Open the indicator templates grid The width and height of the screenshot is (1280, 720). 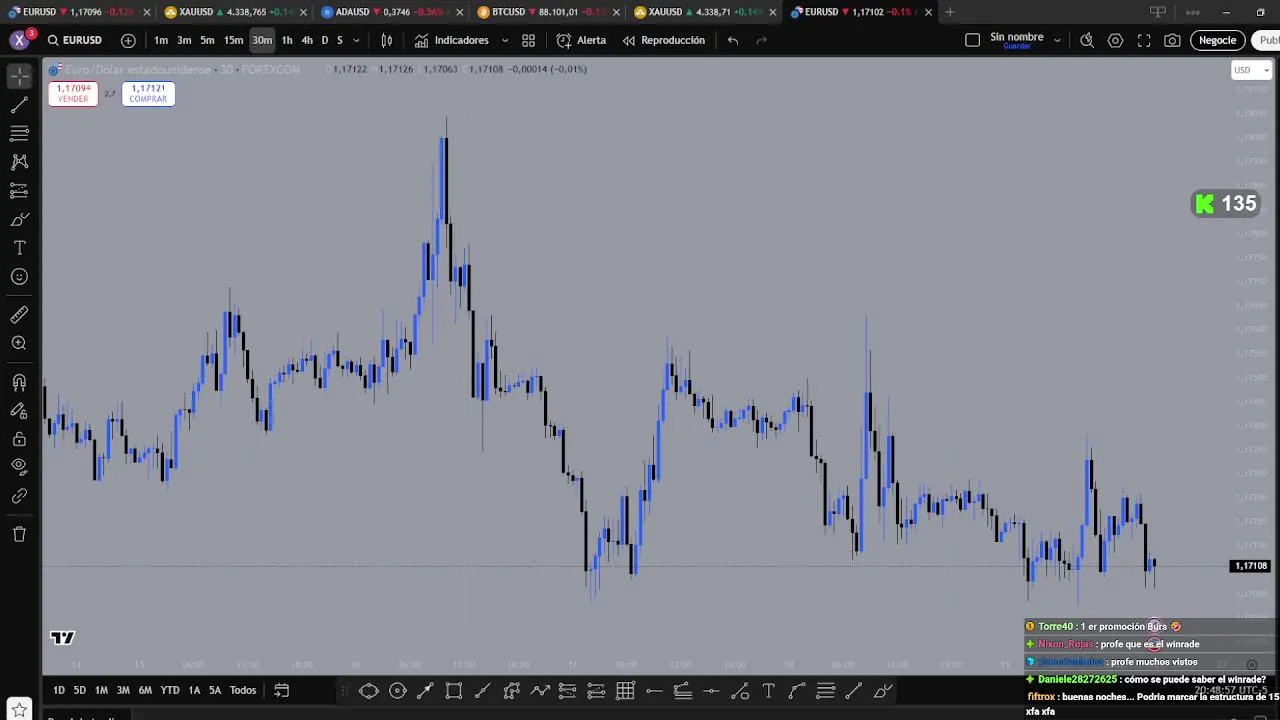click(528, 40)
